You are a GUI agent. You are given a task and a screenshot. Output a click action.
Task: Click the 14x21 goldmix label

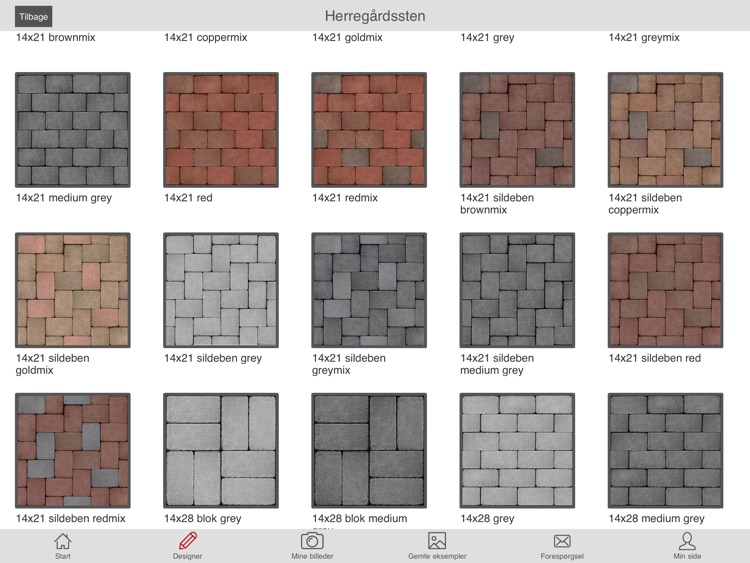[347, 37]
